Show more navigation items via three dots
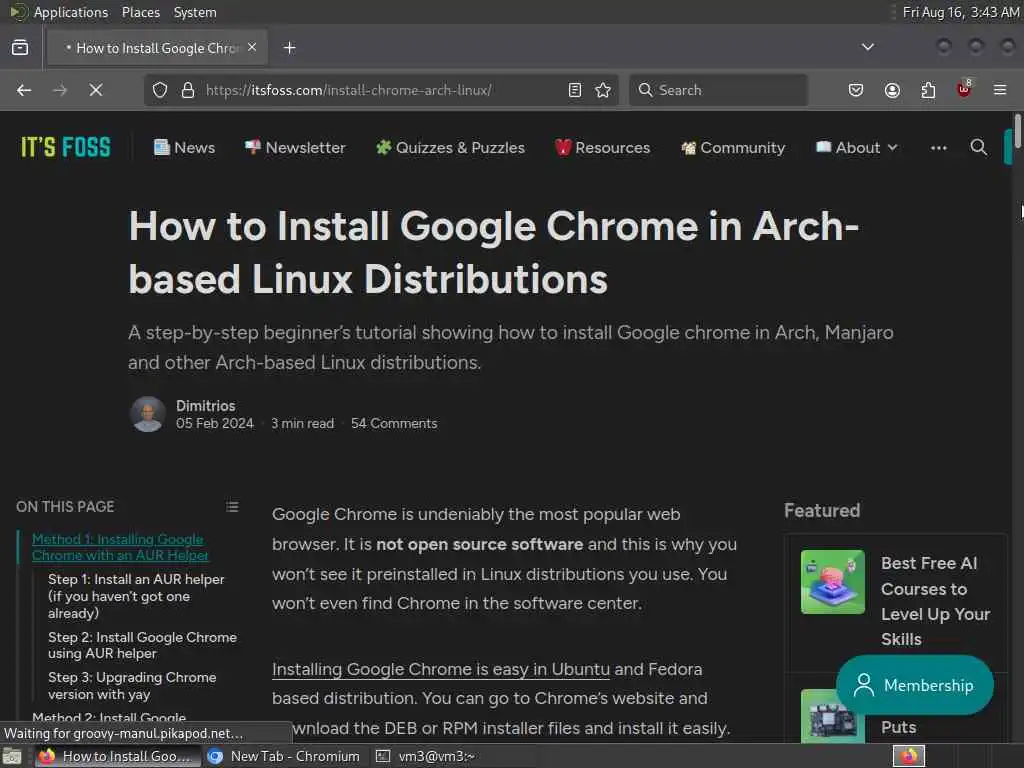The image size is (1024, 768). click(938, 148)
